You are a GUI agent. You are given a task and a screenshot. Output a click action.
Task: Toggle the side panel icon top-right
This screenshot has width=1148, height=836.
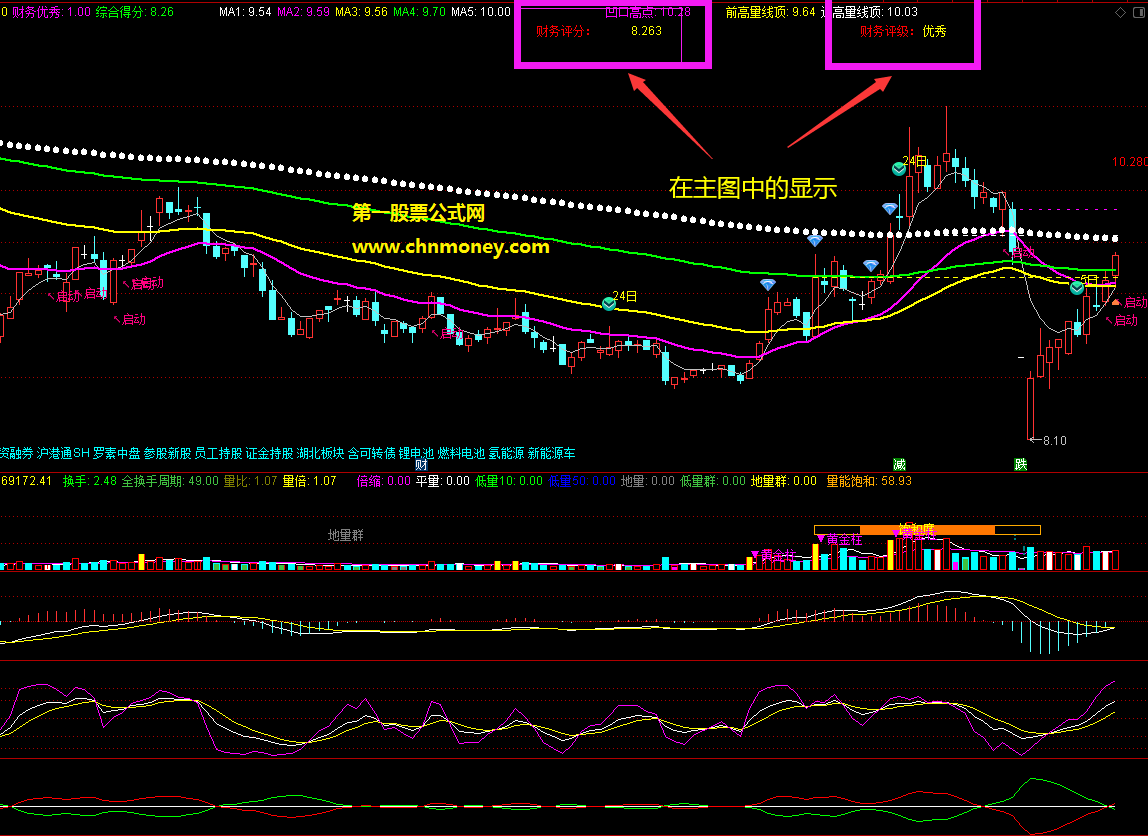click(1138, 12)
